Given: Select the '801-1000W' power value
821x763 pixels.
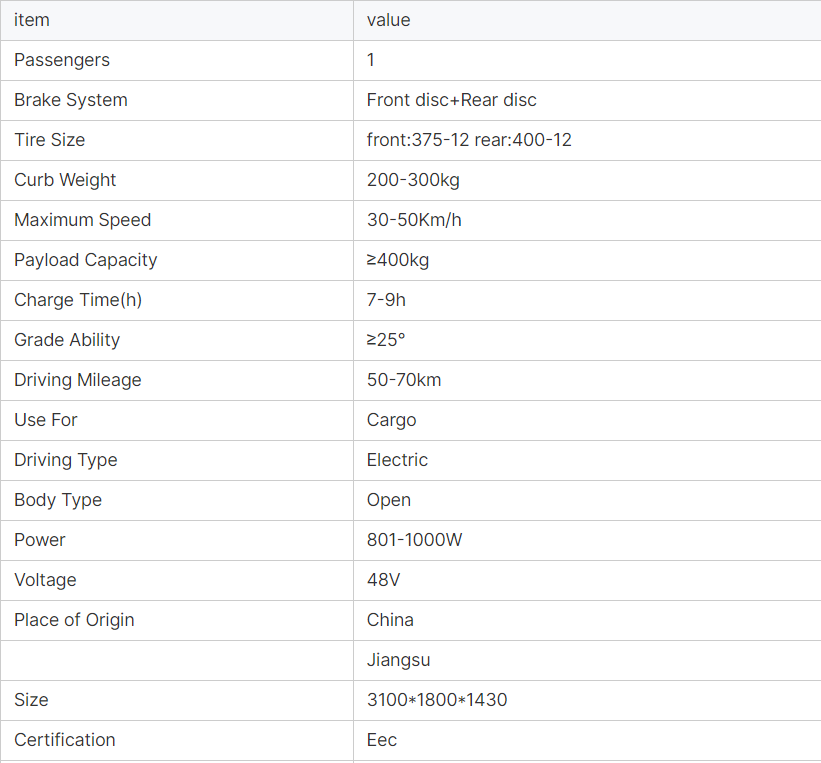Looking at the screenshot, I should pos(414,540).
